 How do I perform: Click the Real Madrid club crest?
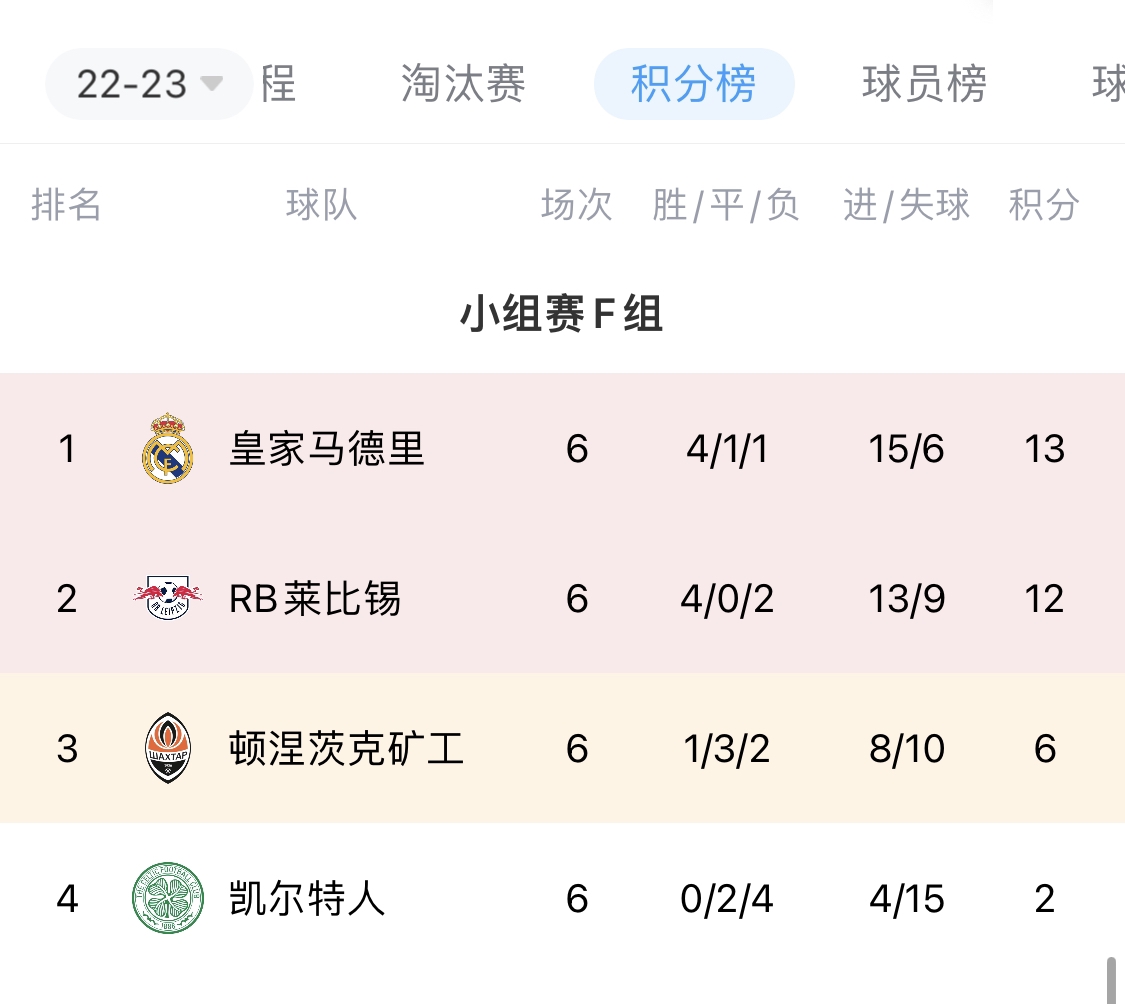pos(167,449)
